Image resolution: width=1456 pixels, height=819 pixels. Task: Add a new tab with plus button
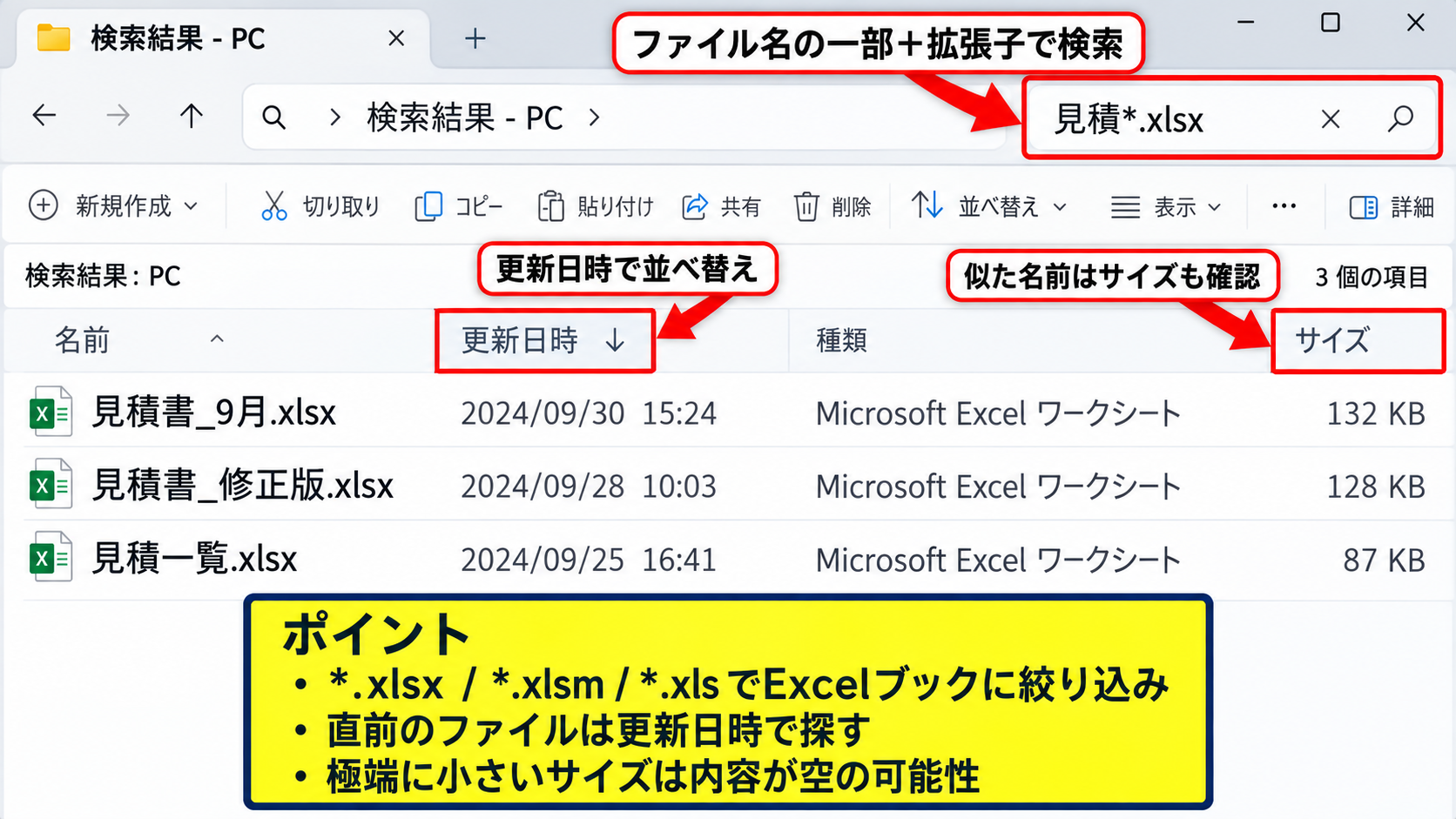pyautogui.click(x=475, y=38)
